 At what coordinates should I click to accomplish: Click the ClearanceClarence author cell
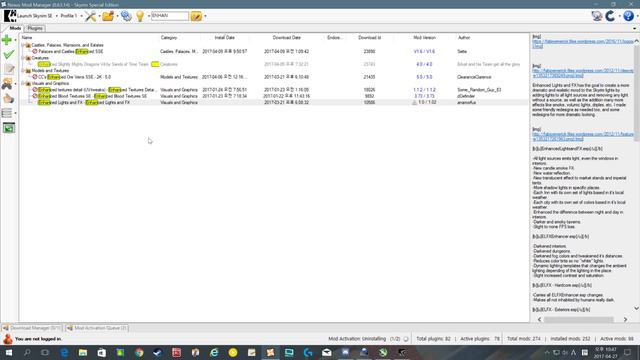click(474, 77)
